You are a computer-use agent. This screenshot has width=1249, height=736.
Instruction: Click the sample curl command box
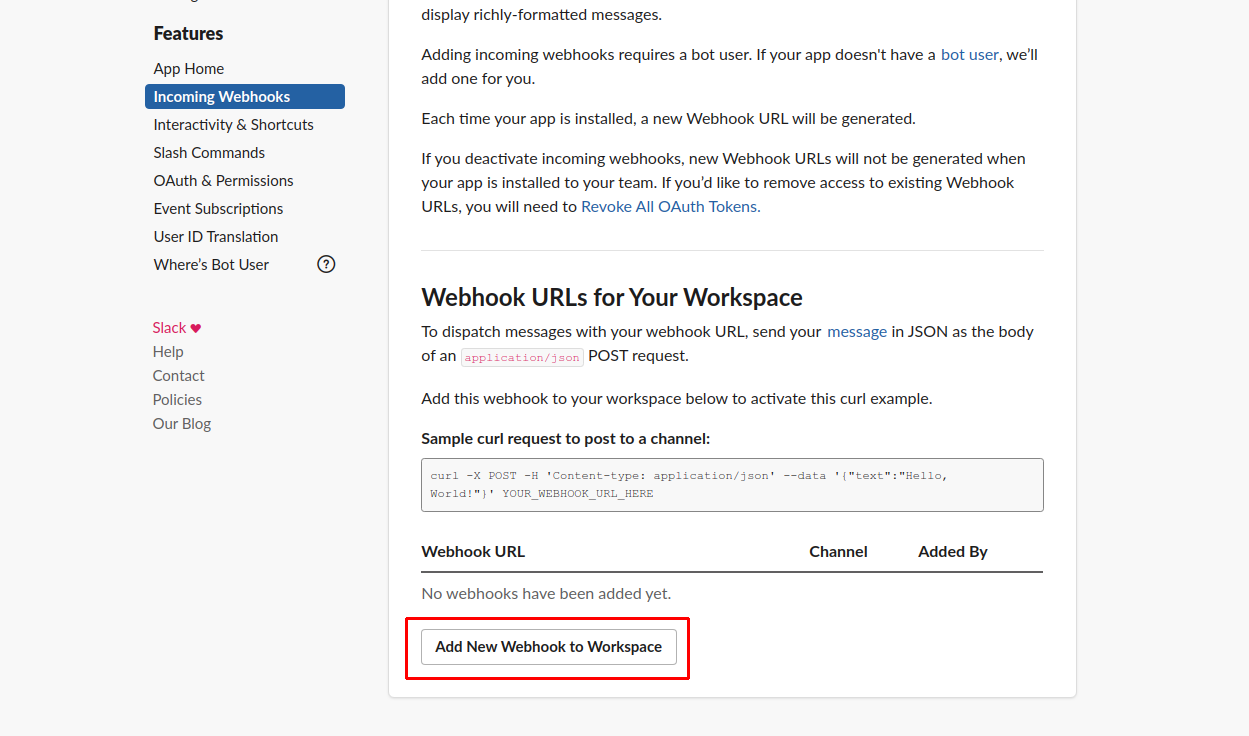point(732,485)
